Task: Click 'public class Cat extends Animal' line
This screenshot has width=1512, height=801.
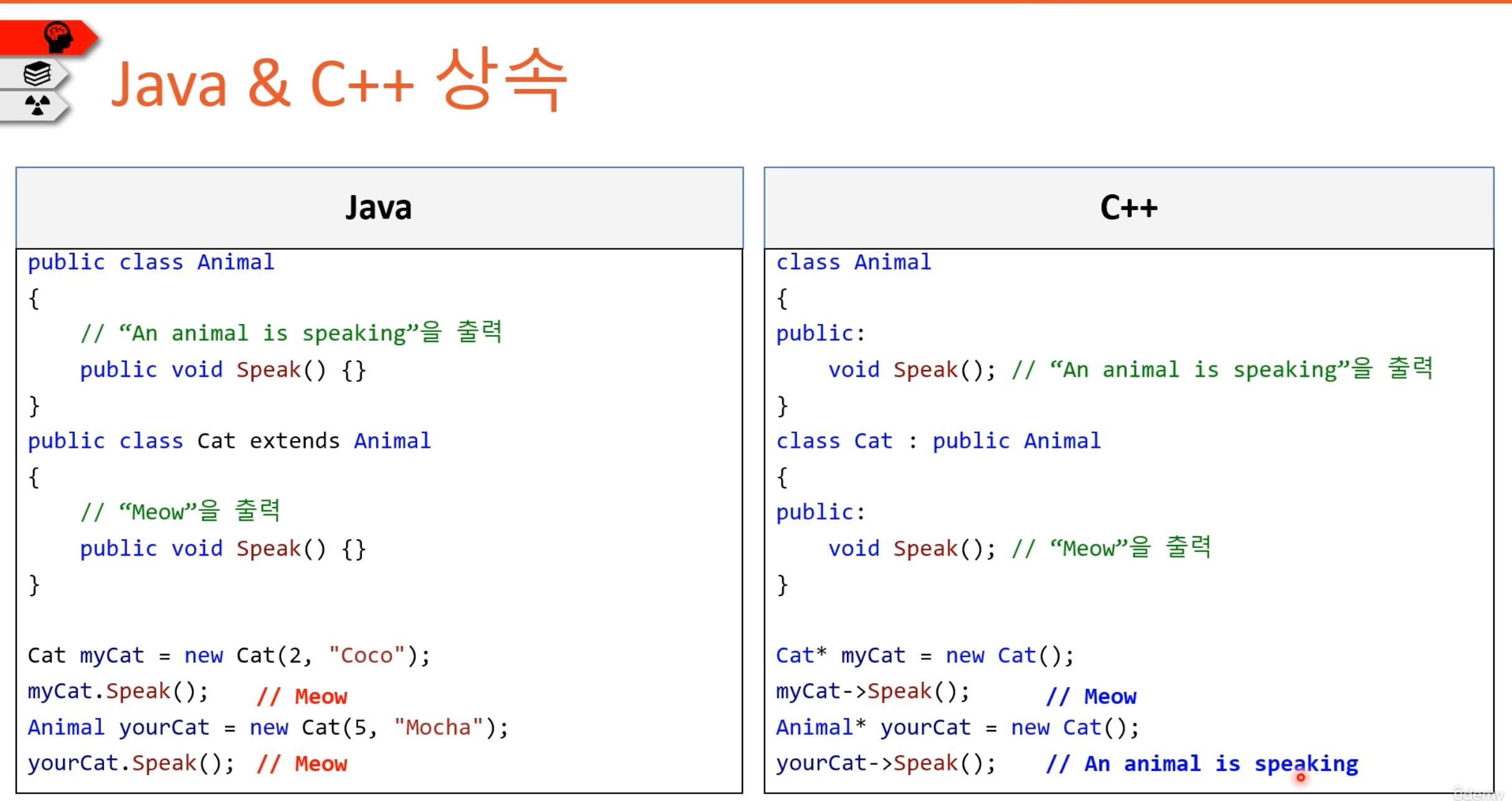Action: (x=229, y=441)
